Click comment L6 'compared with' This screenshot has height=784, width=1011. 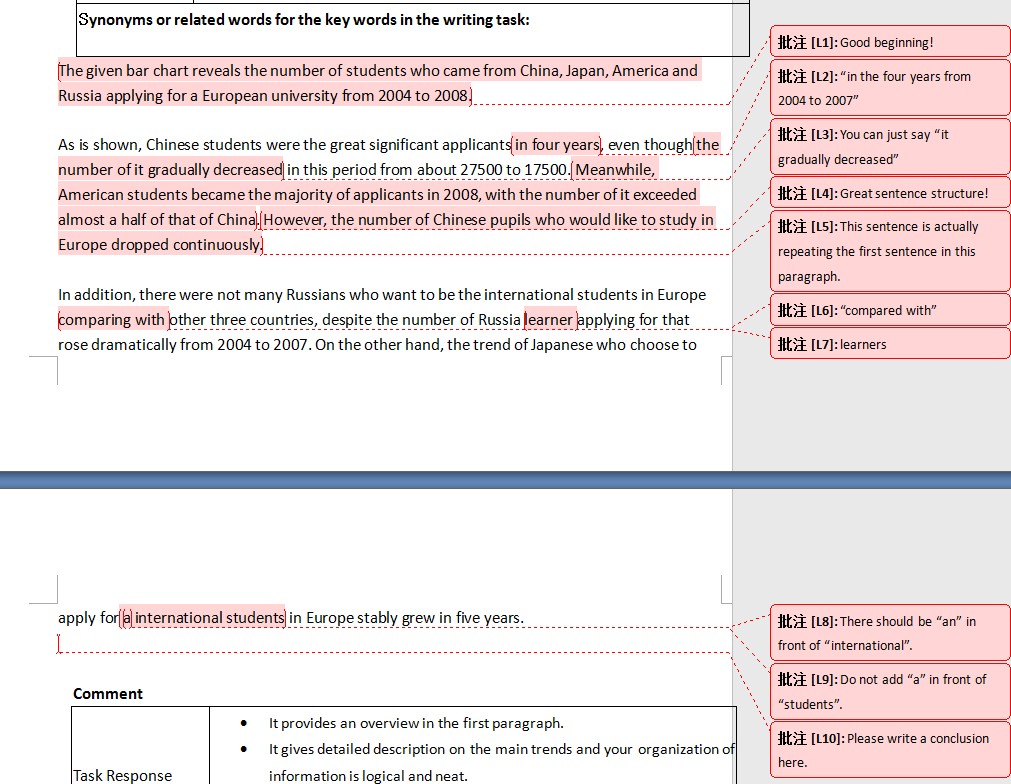tap(890, 310)
